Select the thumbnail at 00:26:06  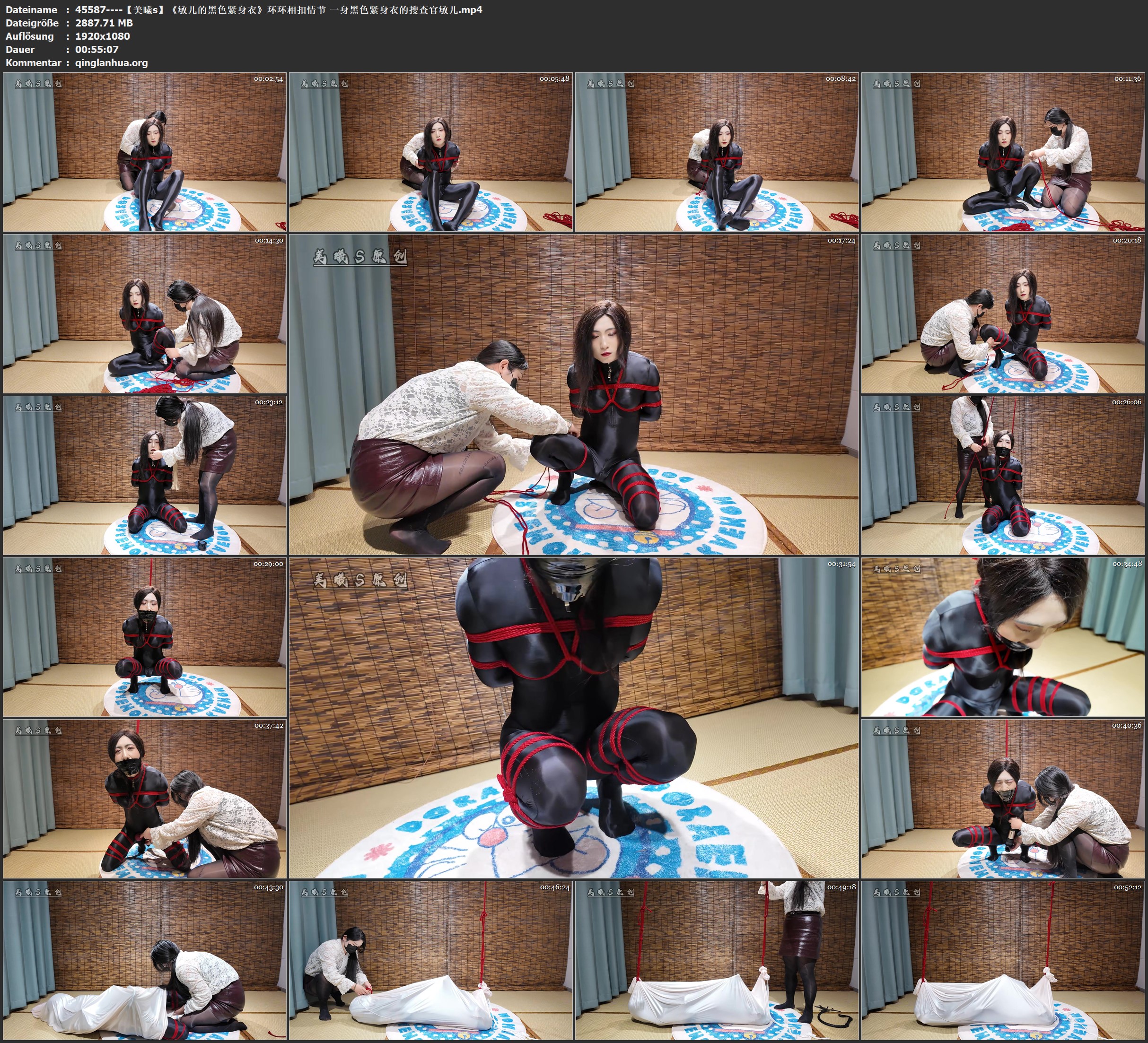coord(1003,475)
